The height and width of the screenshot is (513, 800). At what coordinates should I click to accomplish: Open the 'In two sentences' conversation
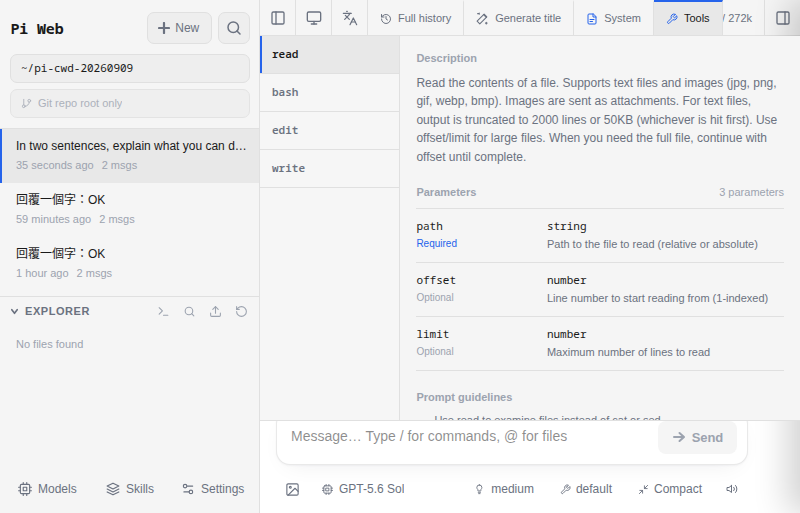(130, 155)
